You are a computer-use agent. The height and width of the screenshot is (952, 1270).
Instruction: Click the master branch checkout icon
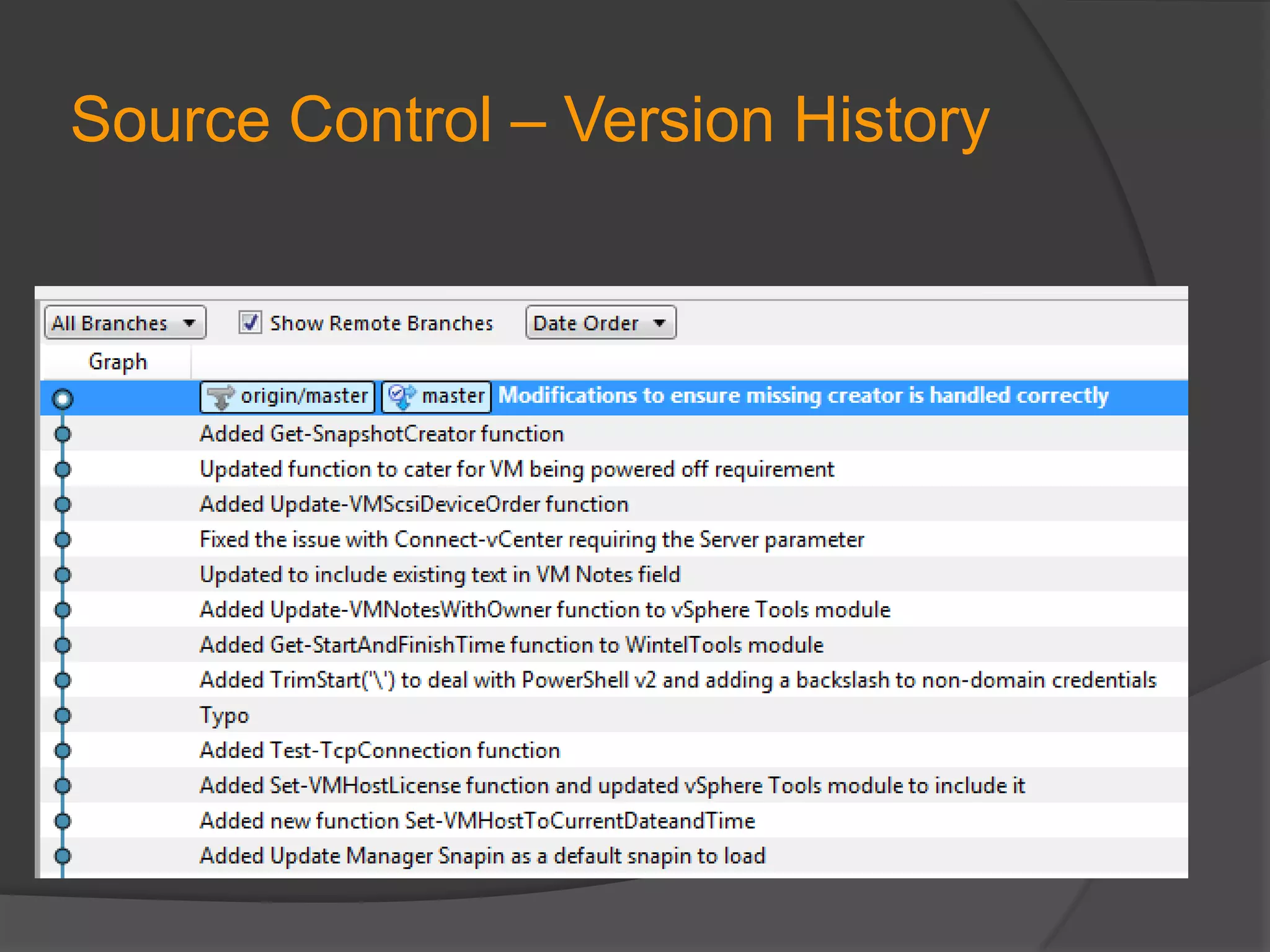pos(402,397)
